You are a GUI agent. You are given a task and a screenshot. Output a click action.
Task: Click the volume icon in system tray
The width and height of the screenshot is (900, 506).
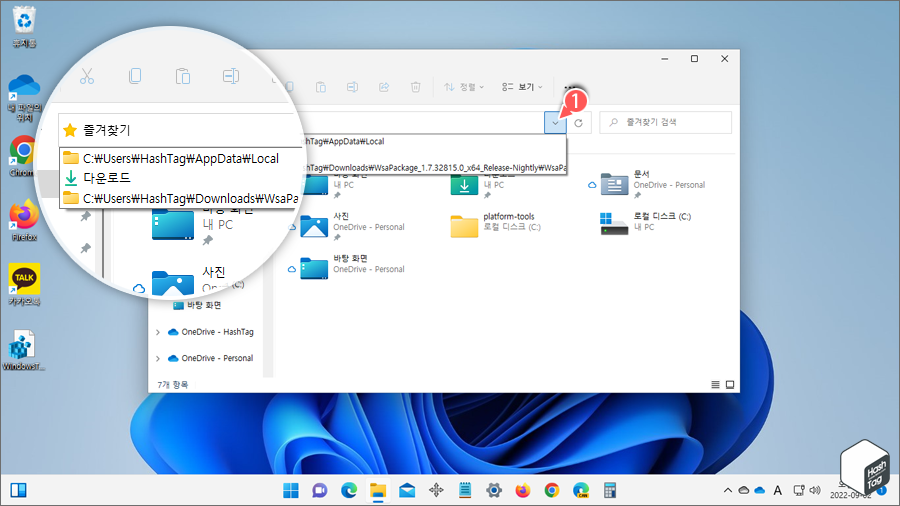pos(815,491)
